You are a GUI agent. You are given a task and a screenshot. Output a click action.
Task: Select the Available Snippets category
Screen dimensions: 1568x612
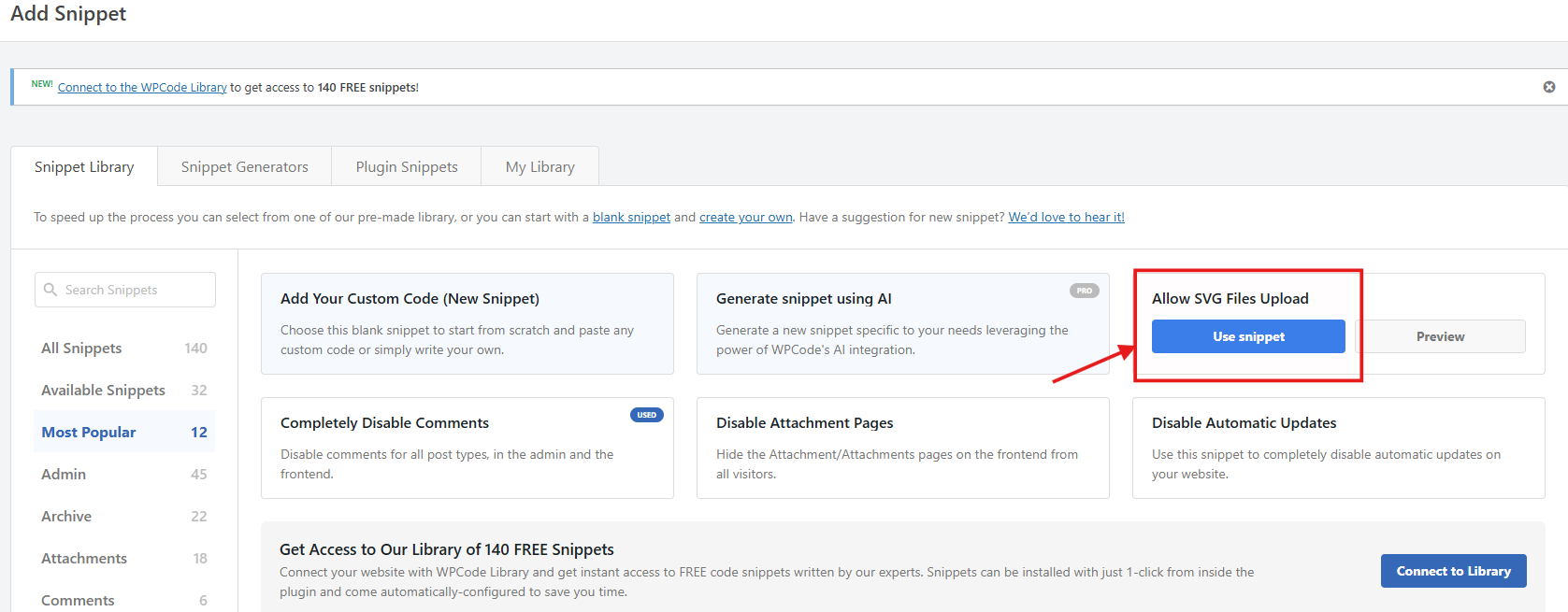tap(103, 390)
